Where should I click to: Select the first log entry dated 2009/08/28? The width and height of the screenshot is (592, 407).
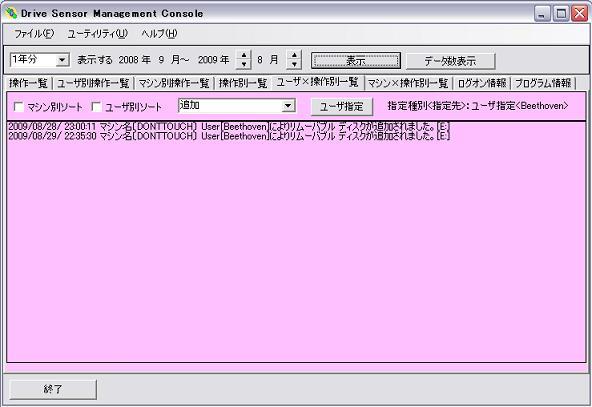[229, 126]
